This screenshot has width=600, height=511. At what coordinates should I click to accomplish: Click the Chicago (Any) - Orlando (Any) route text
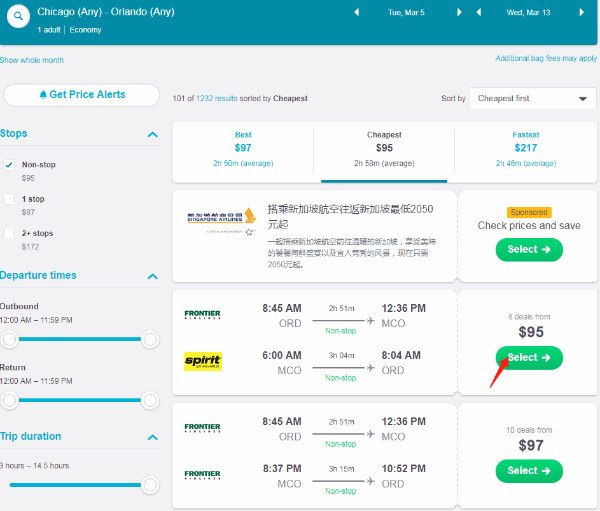tap(106, 12)
